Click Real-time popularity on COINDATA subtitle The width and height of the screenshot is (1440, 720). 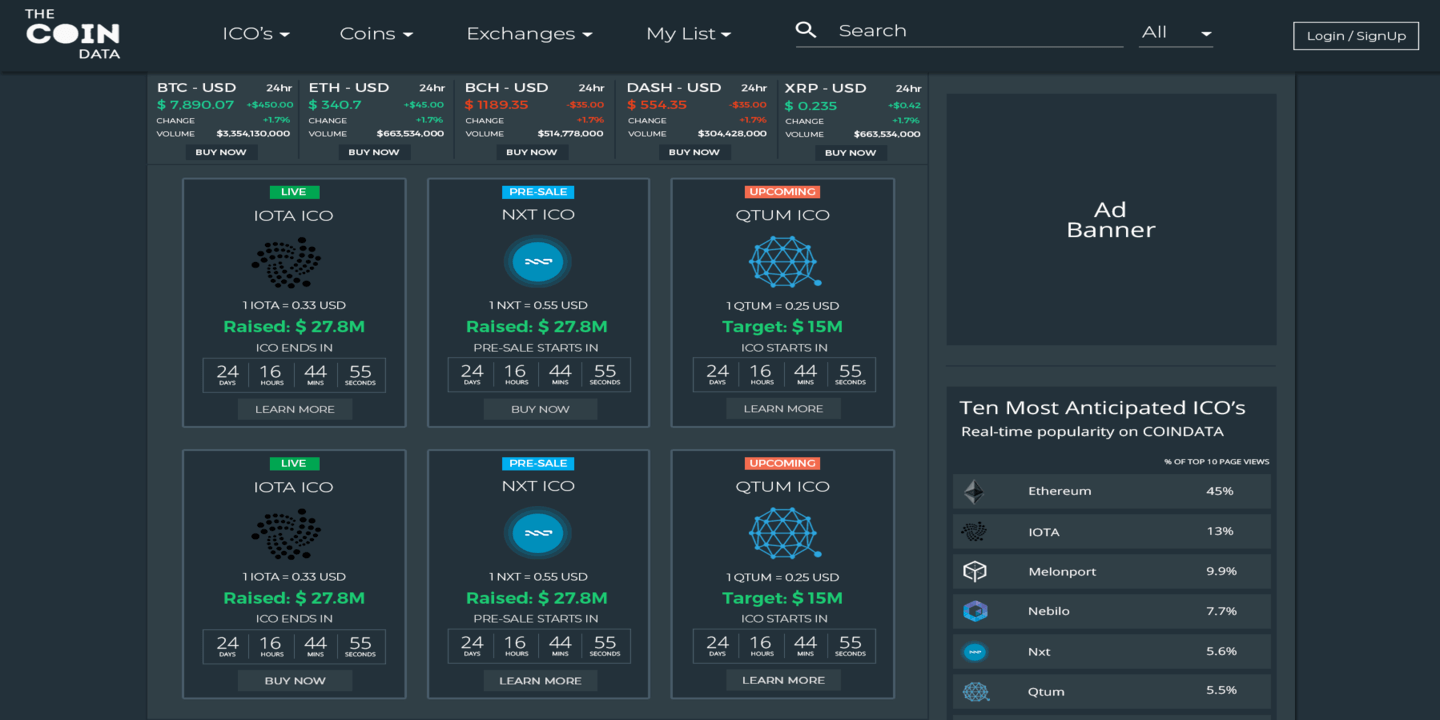(x=1093, y=432)
